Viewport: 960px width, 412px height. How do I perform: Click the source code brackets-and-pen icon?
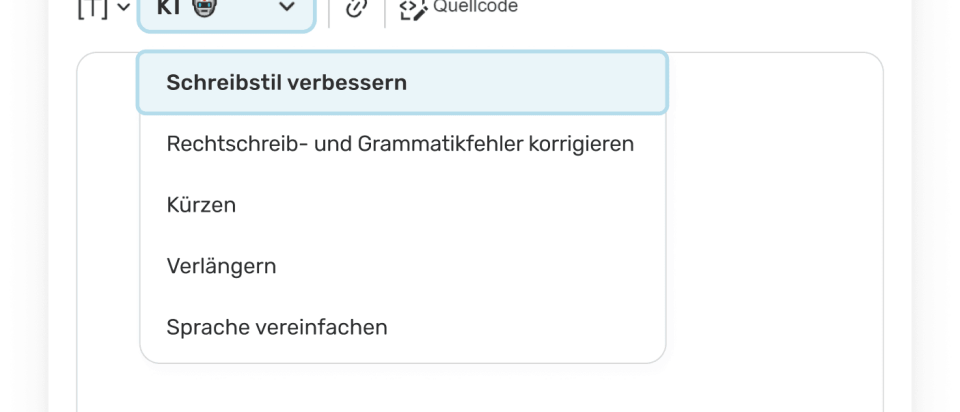[412, 9]
